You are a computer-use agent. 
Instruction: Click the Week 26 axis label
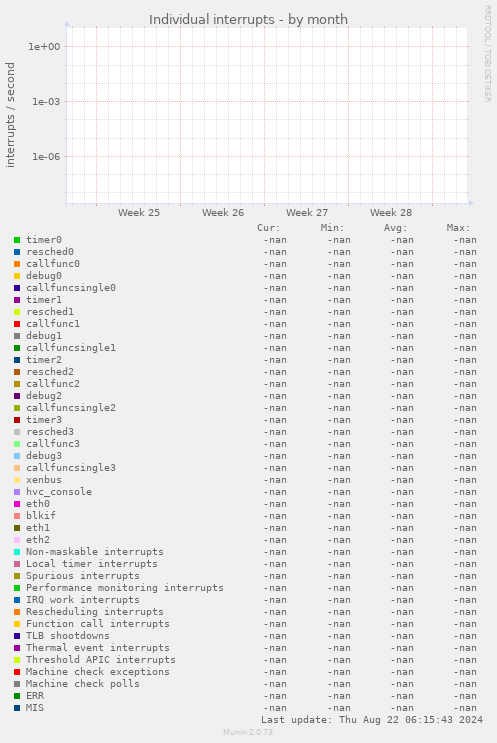[x=223, y=213]
